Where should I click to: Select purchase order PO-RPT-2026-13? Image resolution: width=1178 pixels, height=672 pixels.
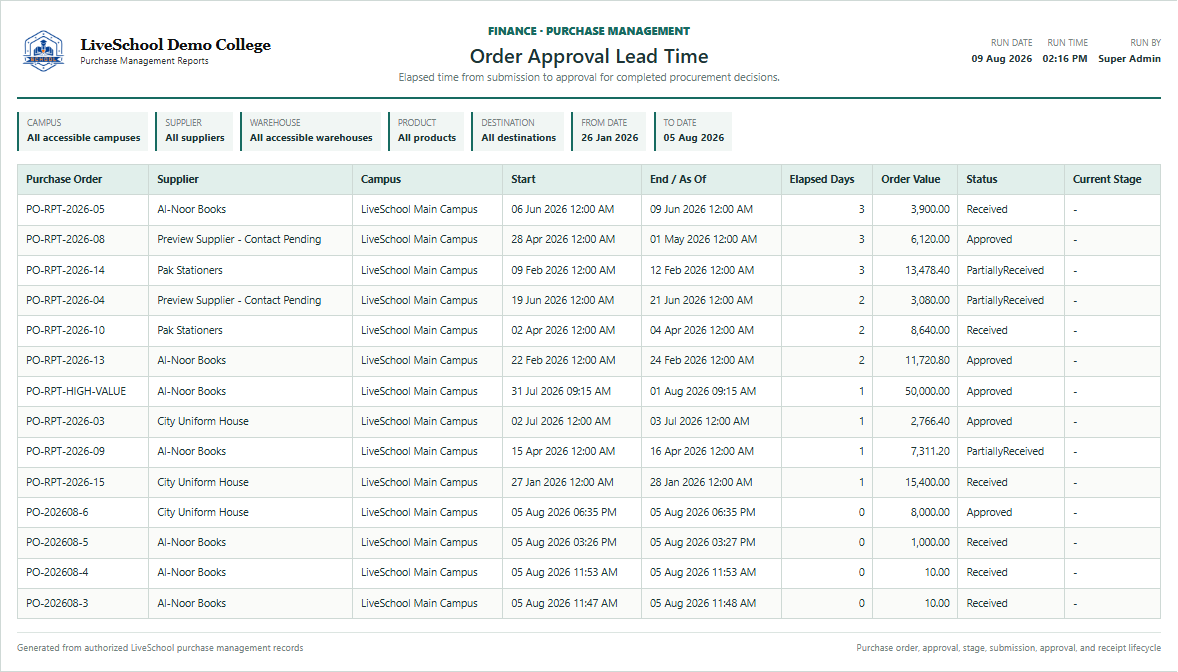[x=65, y=360]
